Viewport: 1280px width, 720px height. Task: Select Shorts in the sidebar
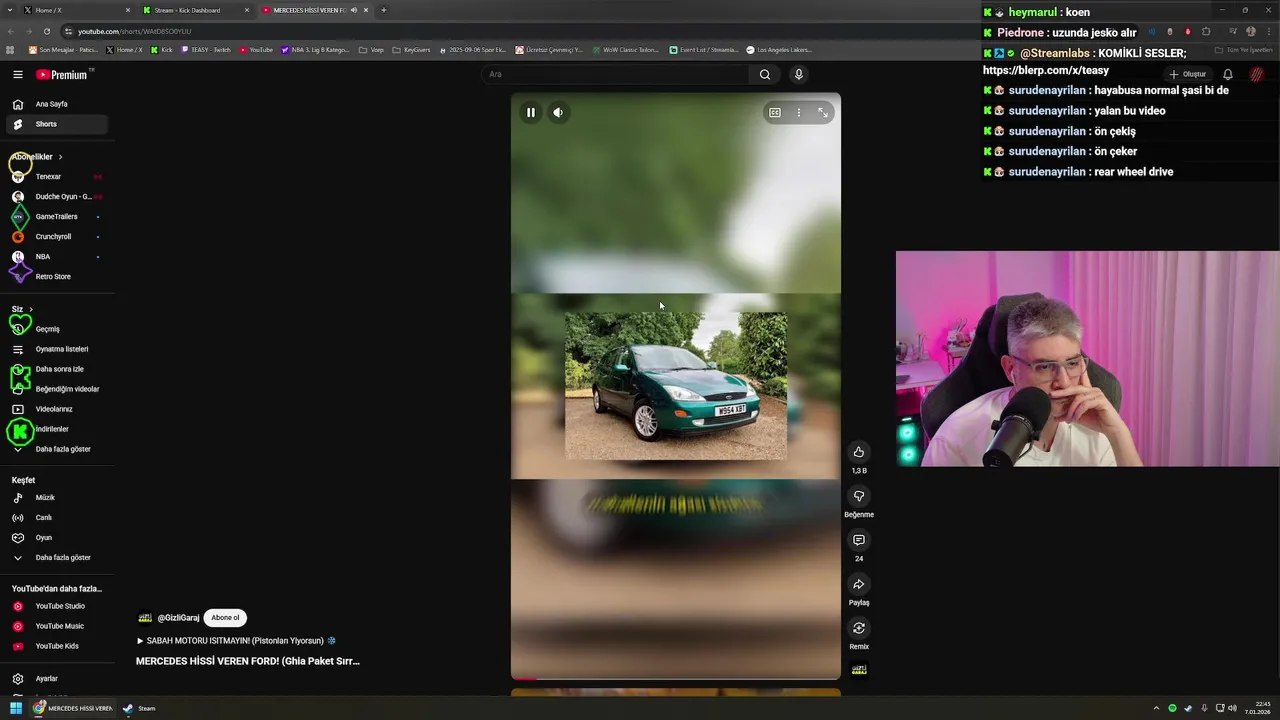tap(56, 124)
